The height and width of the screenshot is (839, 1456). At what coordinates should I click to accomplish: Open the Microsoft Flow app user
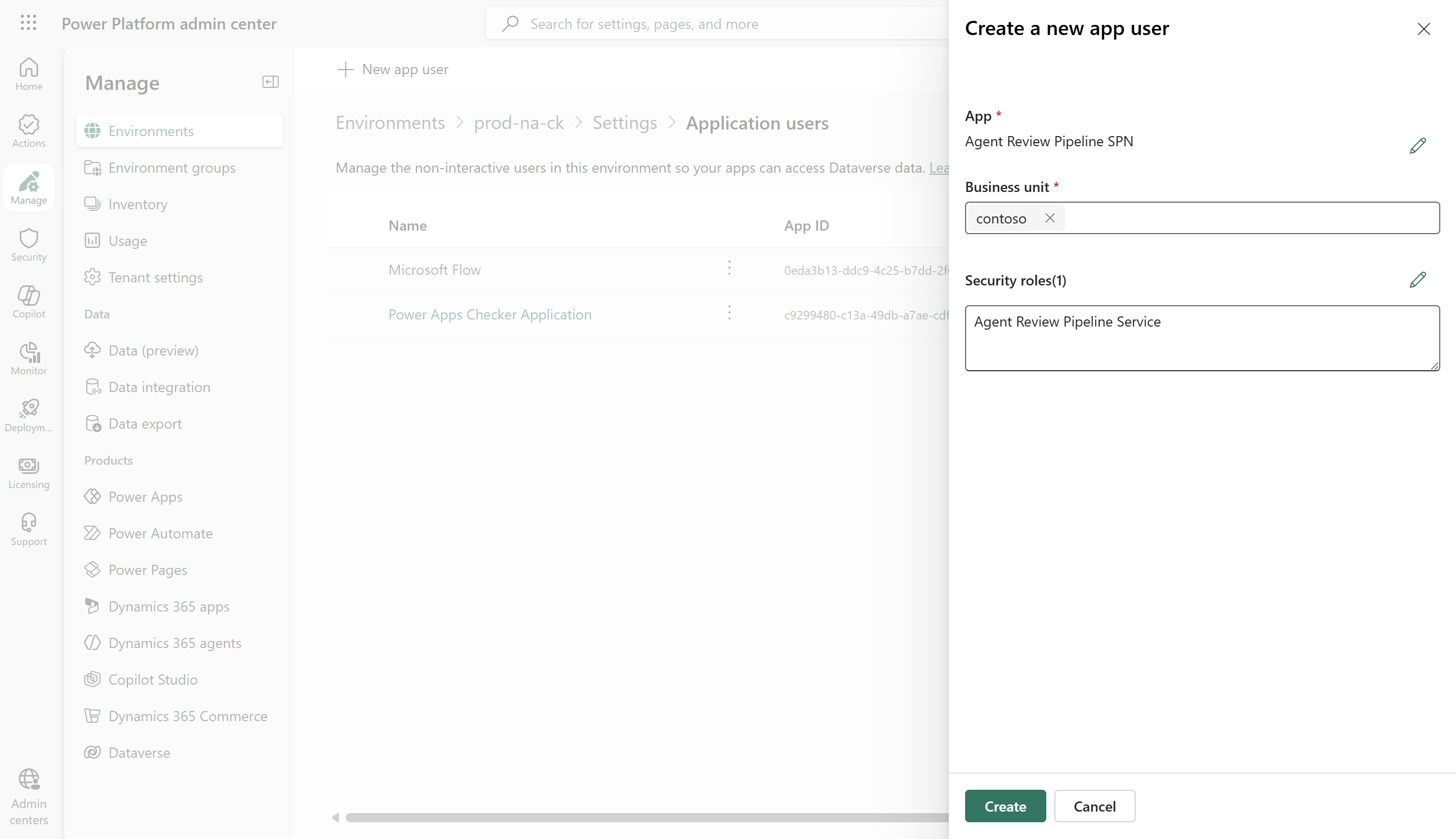coord(434,270)
